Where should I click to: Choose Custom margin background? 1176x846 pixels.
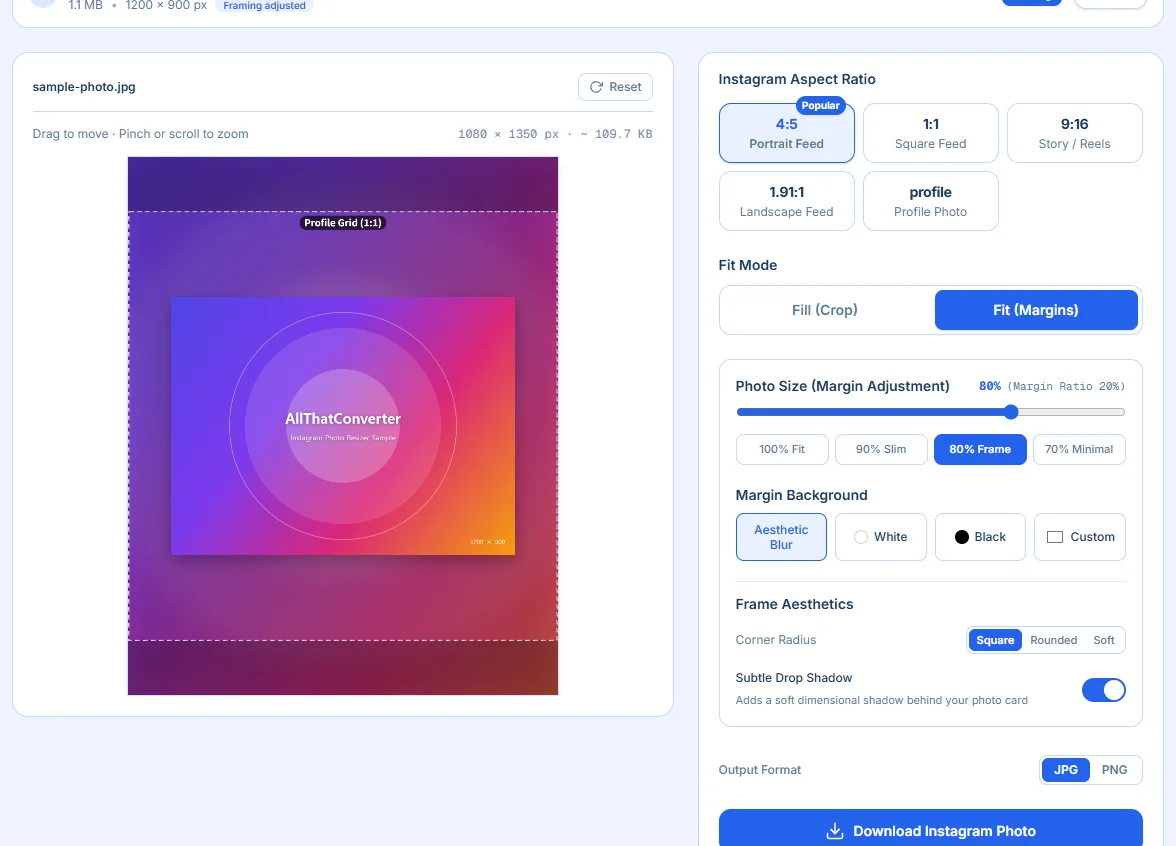click(1080, 537)
